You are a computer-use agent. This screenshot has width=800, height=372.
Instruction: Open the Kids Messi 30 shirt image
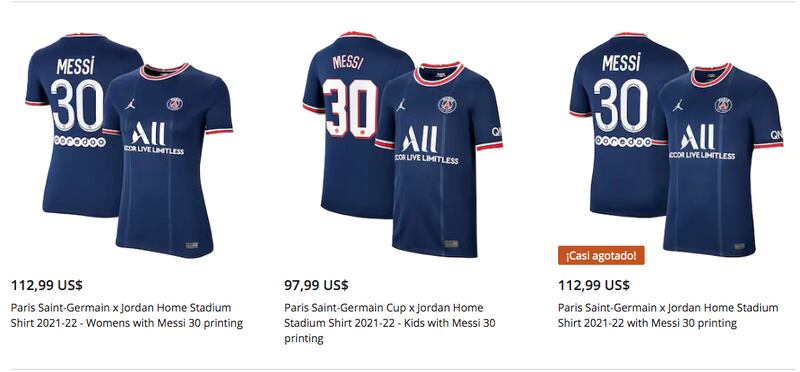point(403,144)
